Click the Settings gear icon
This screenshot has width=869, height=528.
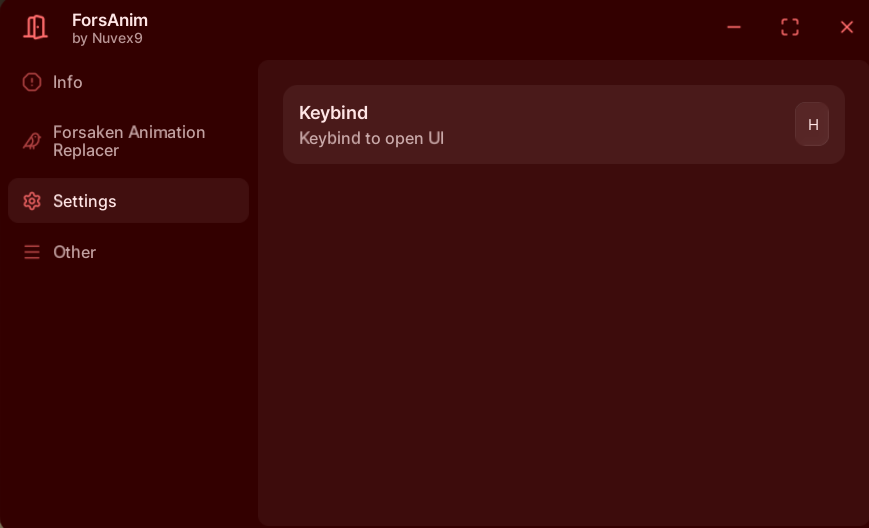(32, 201)
